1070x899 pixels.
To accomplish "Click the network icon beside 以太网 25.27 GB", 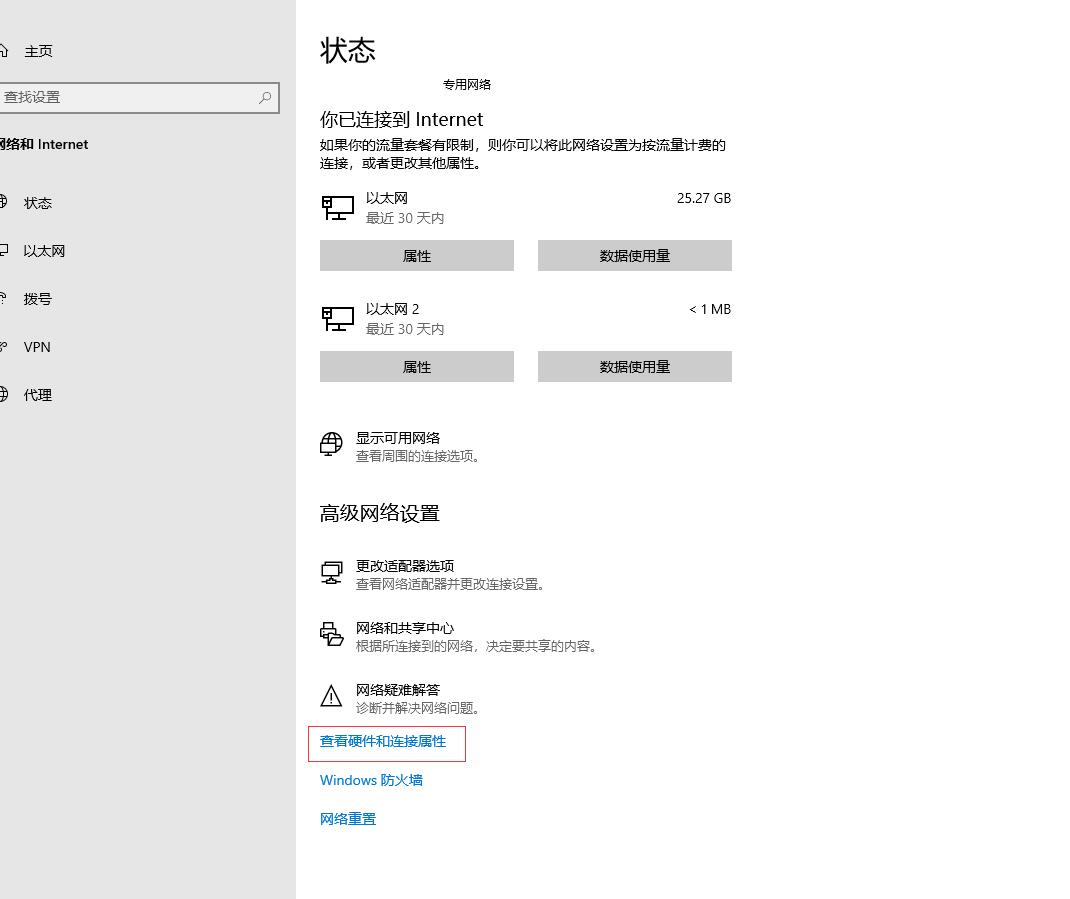I will click(338, 207).
